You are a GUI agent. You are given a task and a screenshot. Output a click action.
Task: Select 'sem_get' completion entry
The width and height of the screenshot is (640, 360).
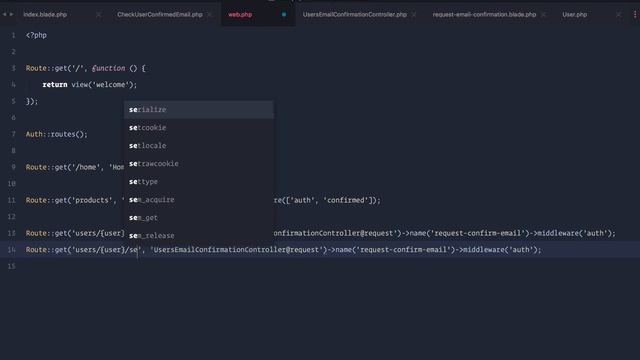pos(198,218)
